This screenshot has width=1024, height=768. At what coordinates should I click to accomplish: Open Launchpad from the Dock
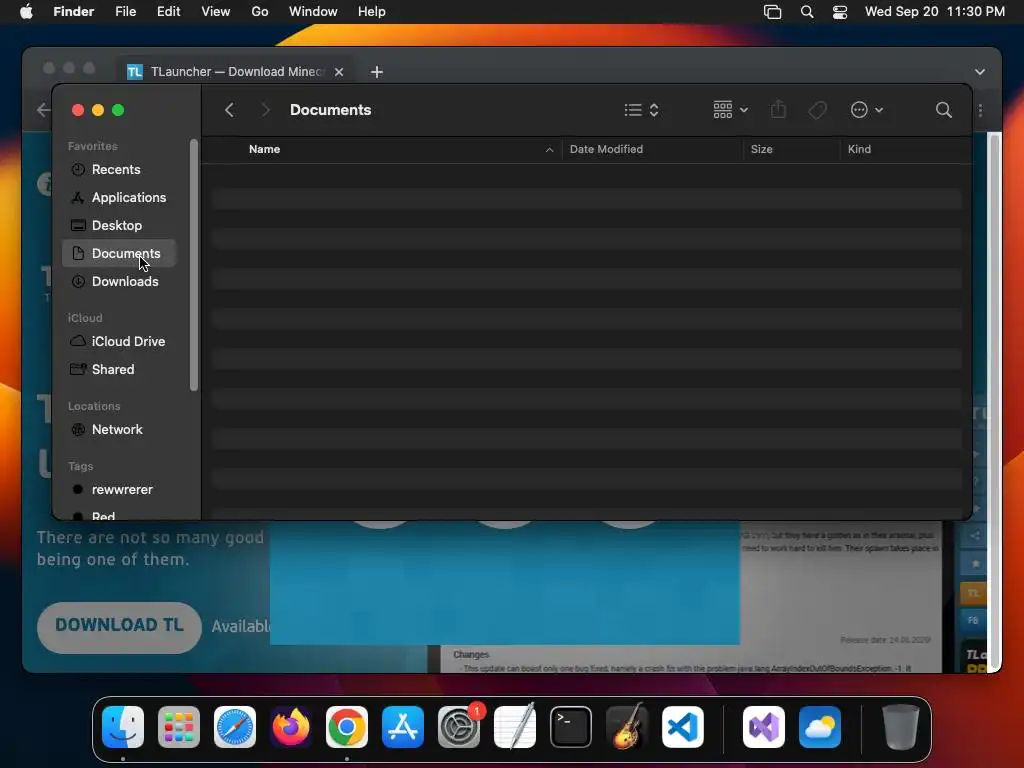[179, 727]
